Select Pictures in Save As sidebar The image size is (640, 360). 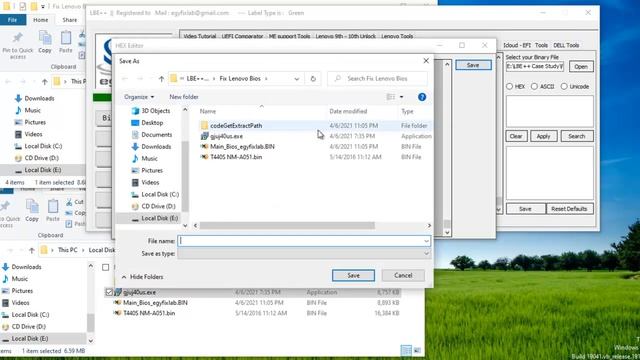[x=147, y=170]
